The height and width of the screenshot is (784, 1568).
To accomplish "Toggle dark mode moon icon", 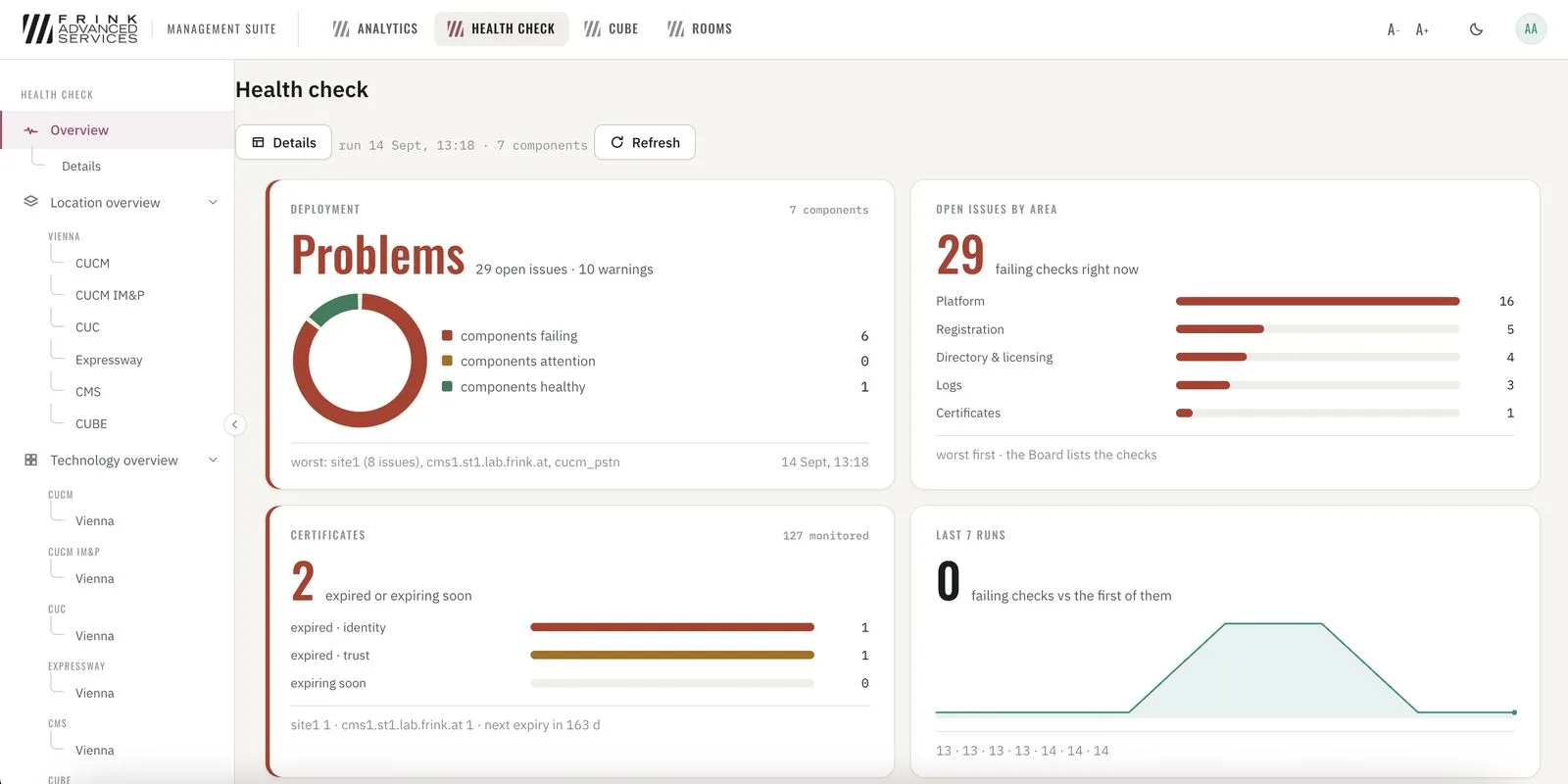I will click(x=1476, y=29).
